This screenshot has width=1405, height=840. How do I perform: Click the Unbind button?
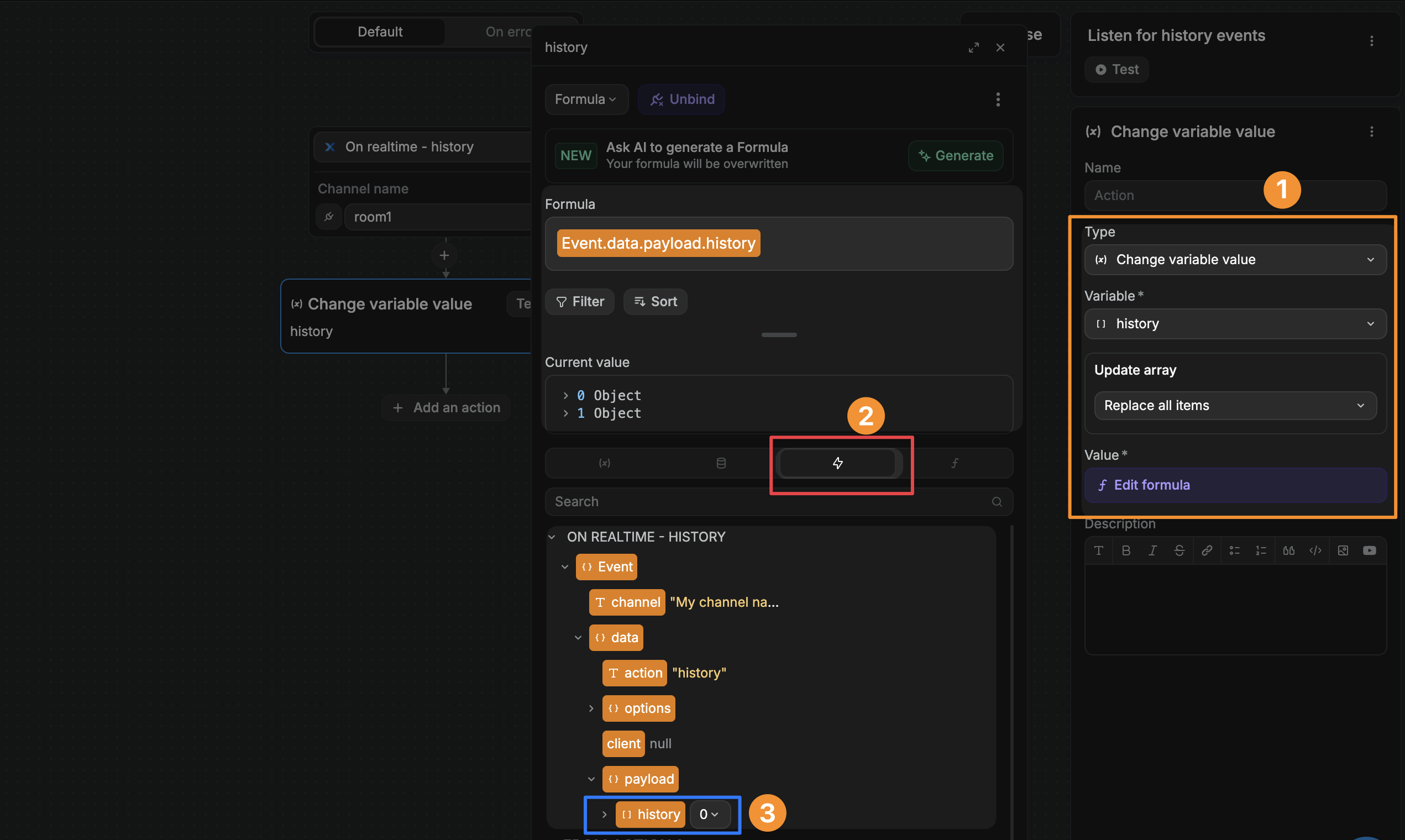coord(681,99)
